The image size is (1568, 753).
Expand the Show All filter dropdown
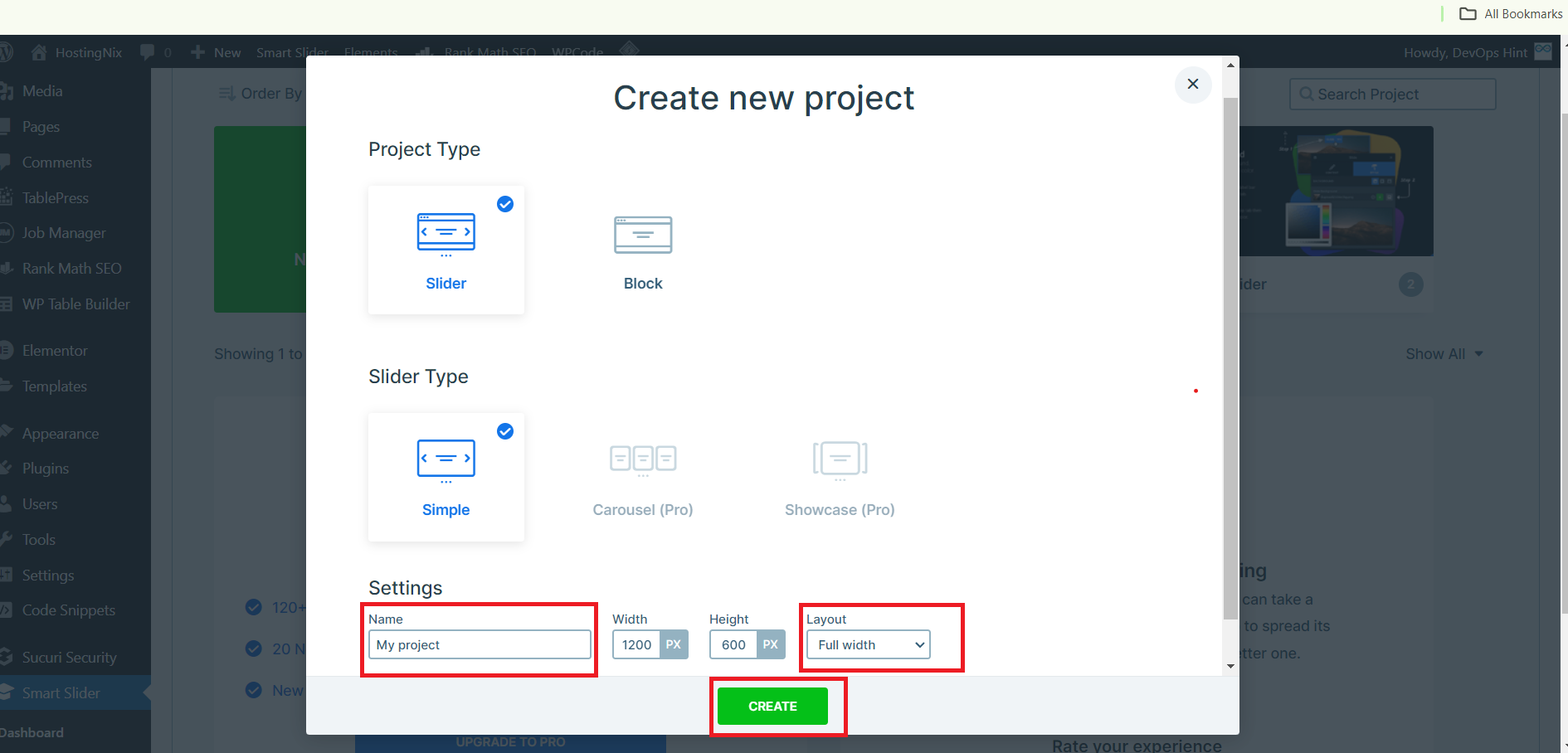(x=1444, y=354)
